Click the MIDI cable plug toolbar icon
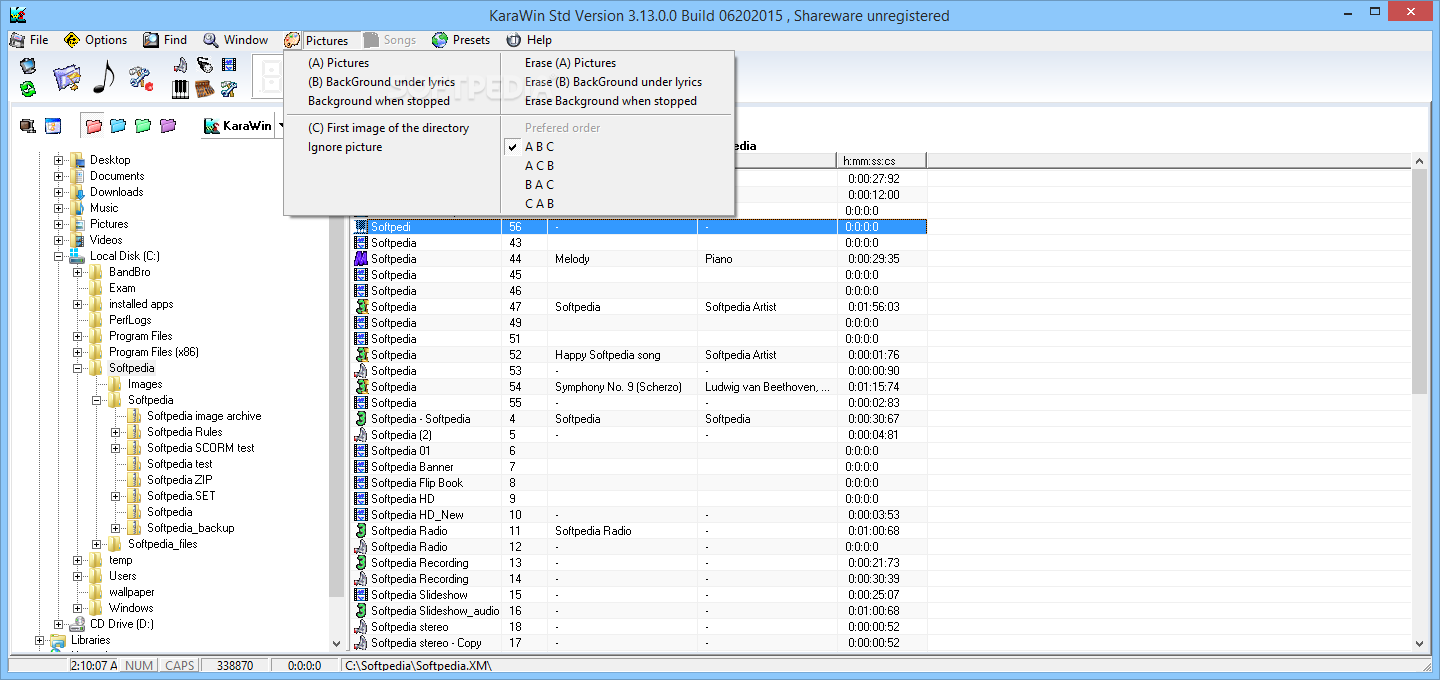This screenshot has height=680, width=1440. [205, 66]
